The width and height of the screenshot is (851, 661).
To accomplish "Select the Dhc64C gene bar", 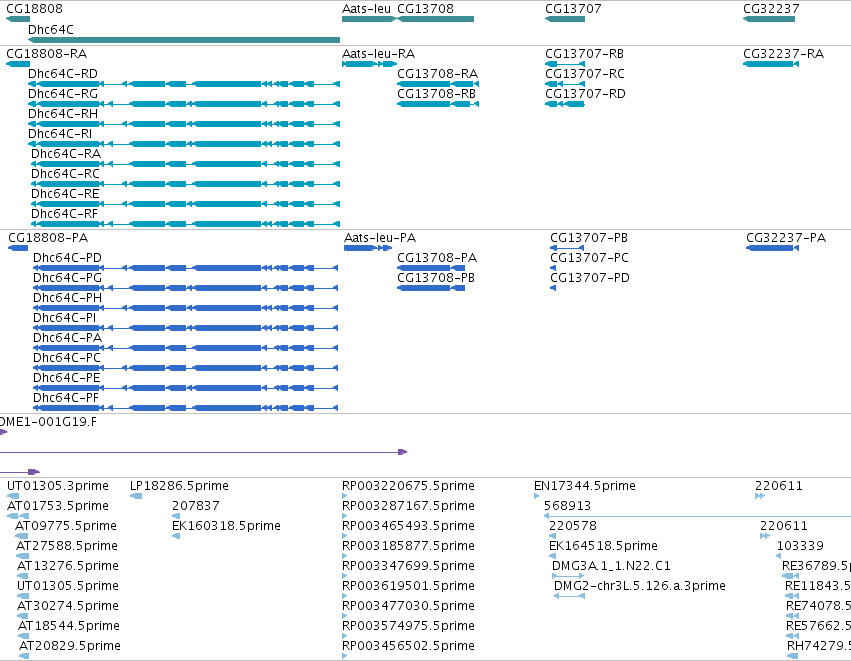I will 184,40.
